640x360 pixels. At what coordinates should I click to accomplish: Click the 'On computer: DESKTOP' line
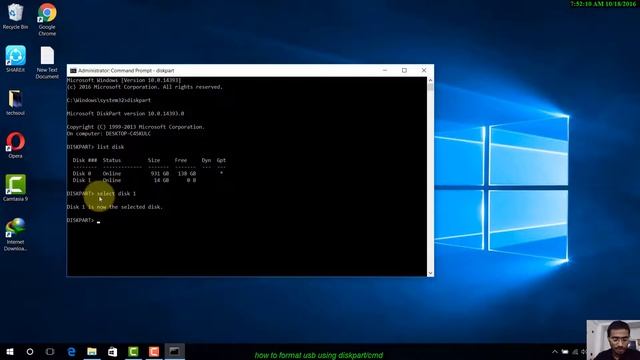click(x=109, y=133)
